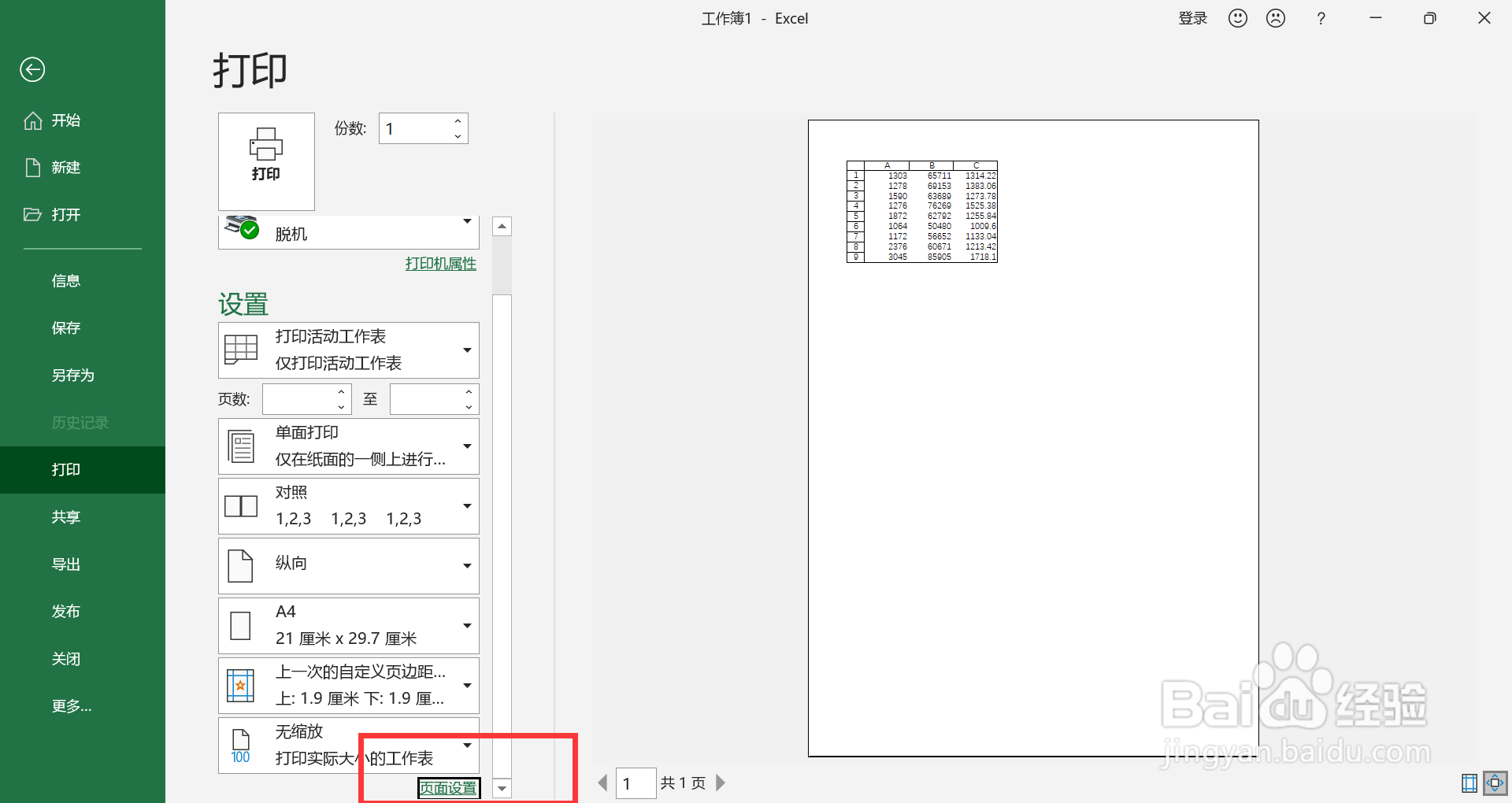Image resolution: width=1512 pixels, height=803 pixels.
Task: Click the no scaling 100 icon
Action: point(241,746)
